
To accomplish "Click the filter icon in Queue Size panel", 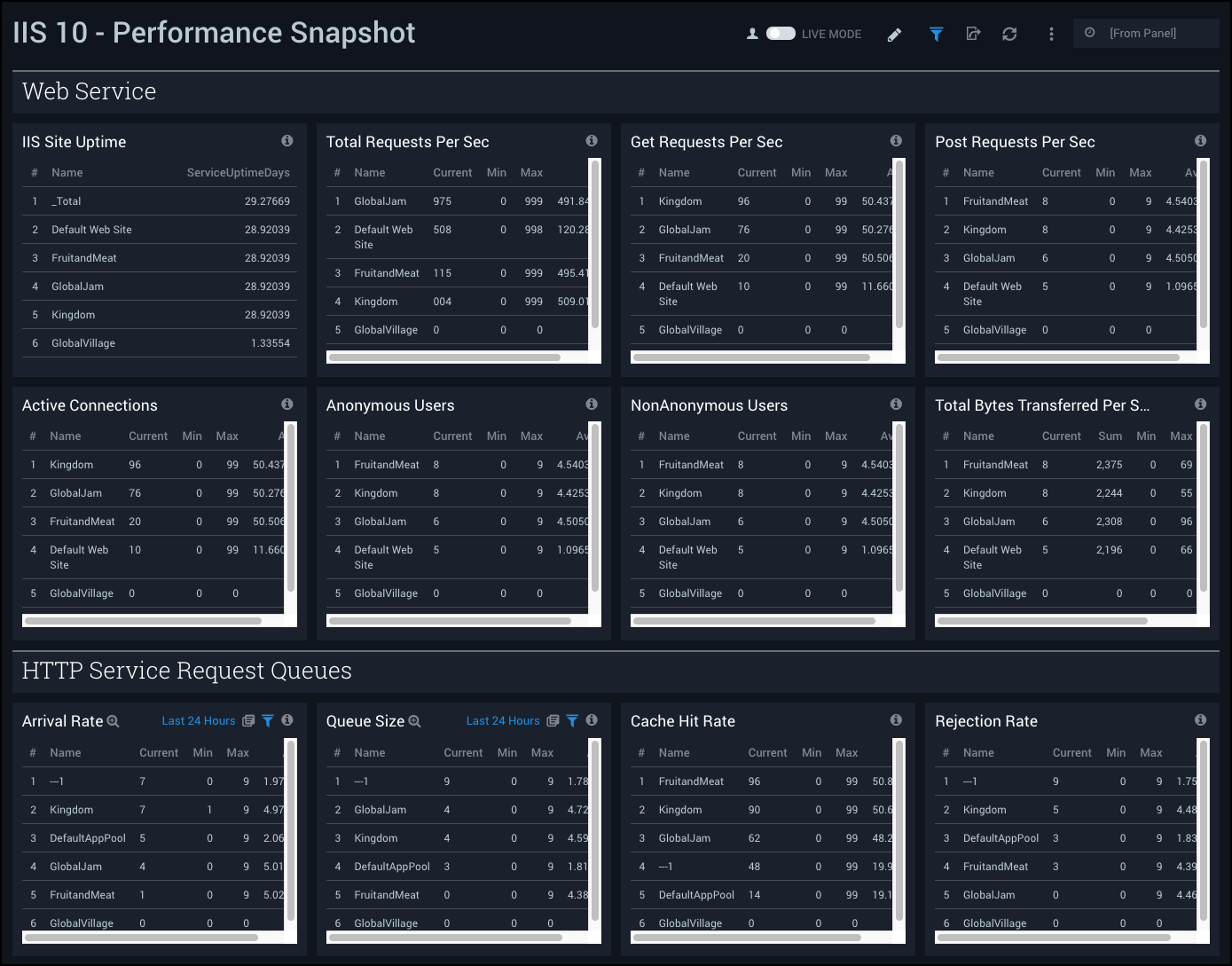I will 572,720.
